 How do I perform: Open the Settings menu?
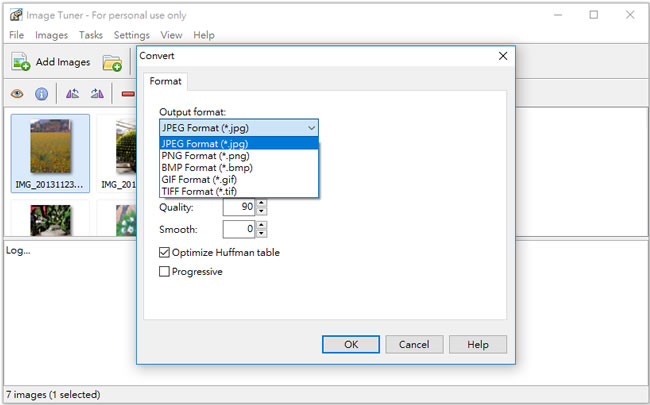pos(131,35)
